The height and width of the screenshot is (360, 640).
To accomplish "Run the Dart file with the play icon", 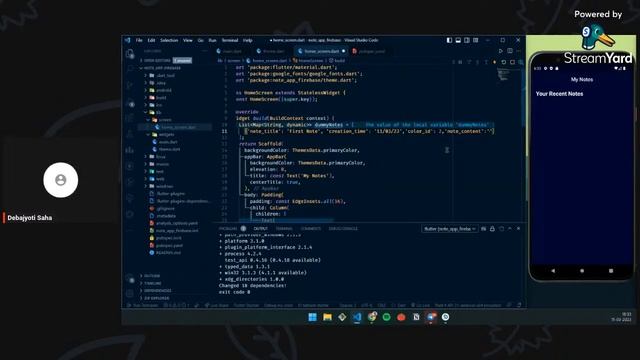I will [x=501, y=51].
